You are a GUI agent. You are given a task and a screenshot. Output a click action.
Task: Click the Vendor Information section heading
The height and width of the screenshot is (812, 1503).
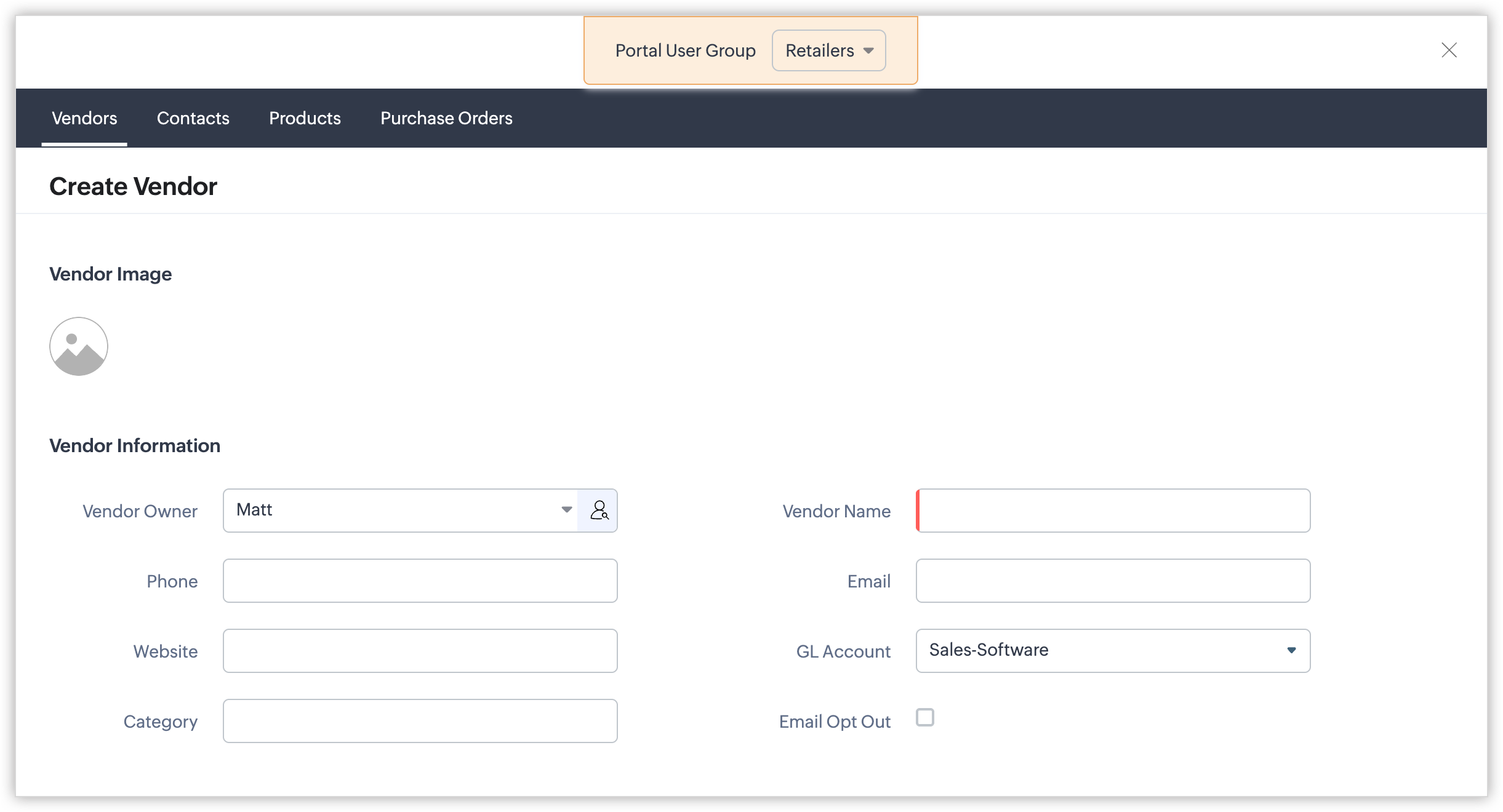(135, 445)
